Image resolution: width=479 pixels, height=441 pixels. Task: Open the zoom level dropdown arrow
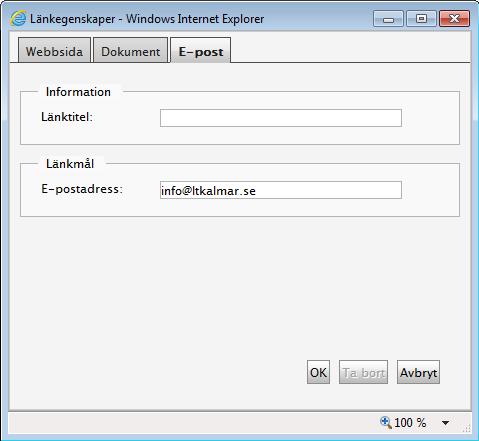[x=445, y=423]
